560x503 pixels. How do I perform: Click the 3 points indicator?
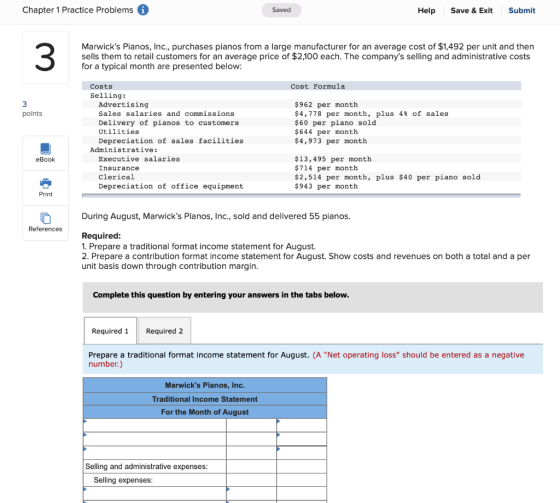point(32,109)
